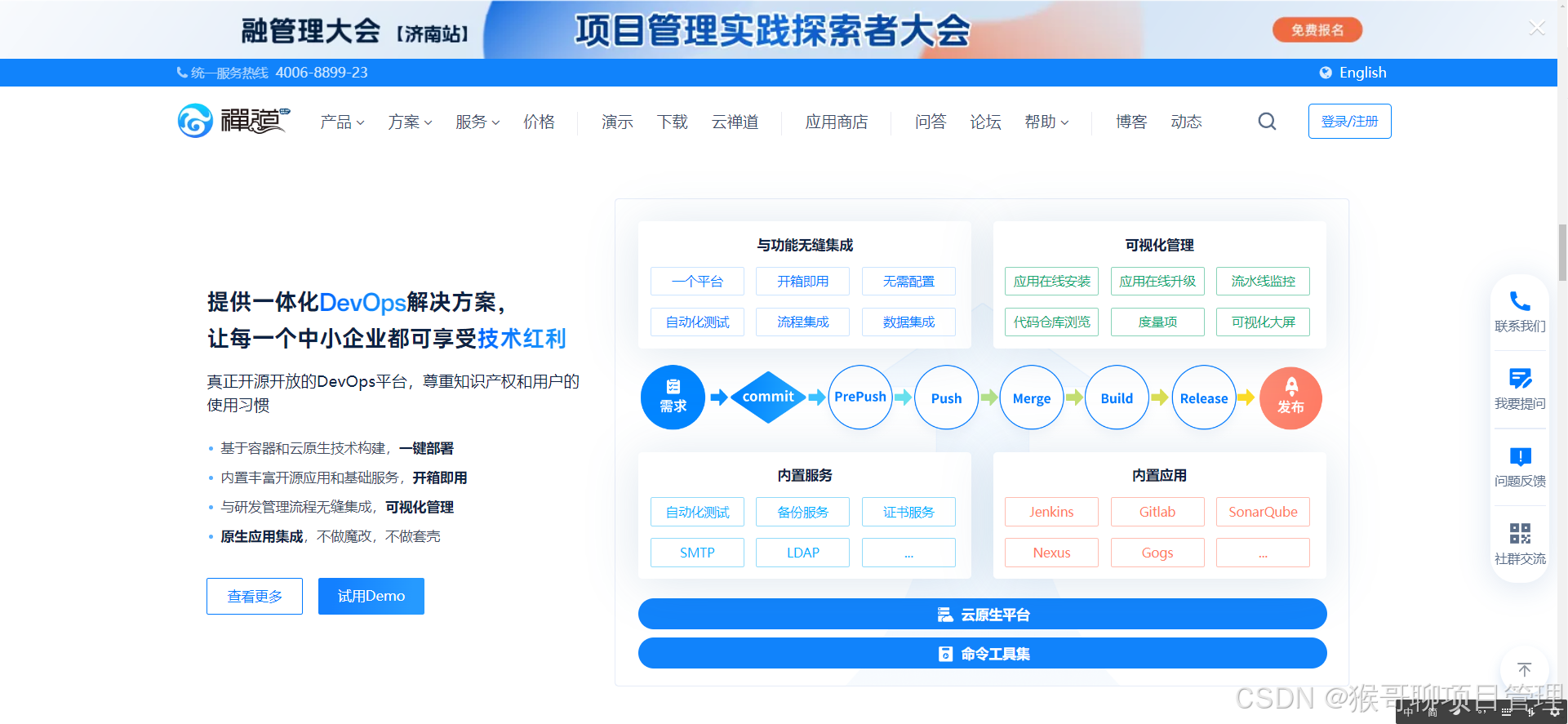Open the 应用商店 menu item
Viewport: 1568px width, 724px height.
click(x=837, y=122)
